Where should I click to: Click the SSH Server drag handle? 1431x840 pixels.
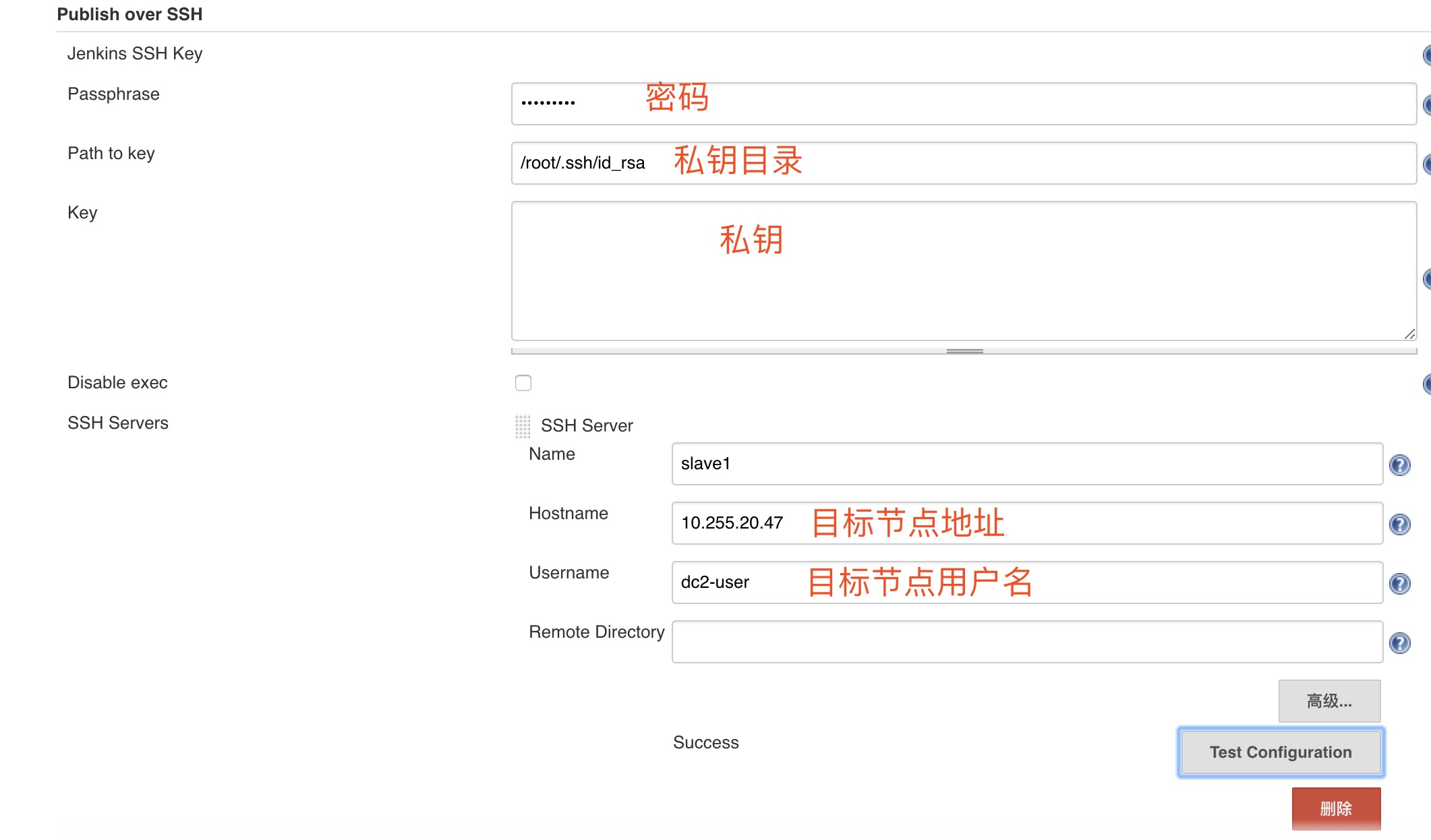pos(523,426)
